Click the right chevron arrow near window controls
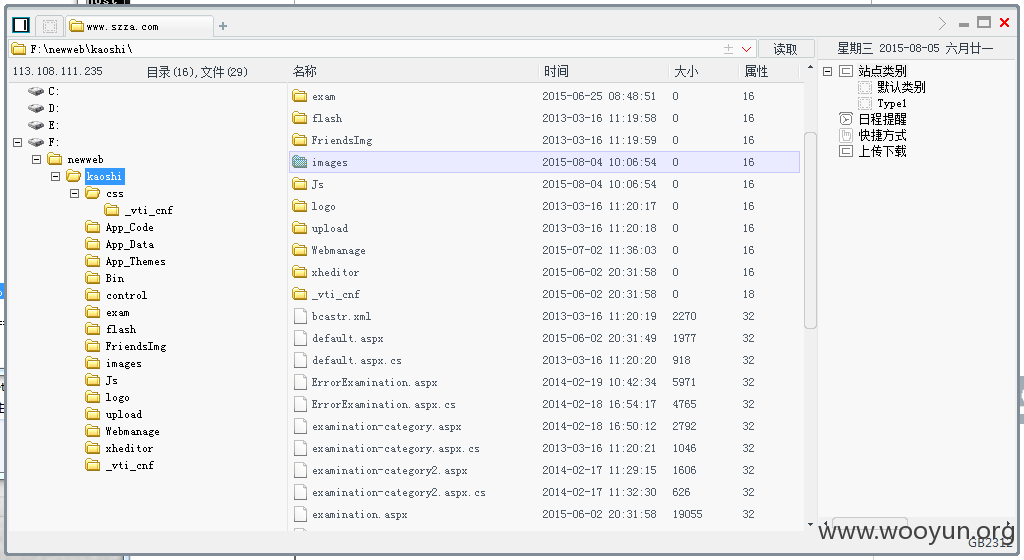 pyautogui.click(x=942, y=23)
